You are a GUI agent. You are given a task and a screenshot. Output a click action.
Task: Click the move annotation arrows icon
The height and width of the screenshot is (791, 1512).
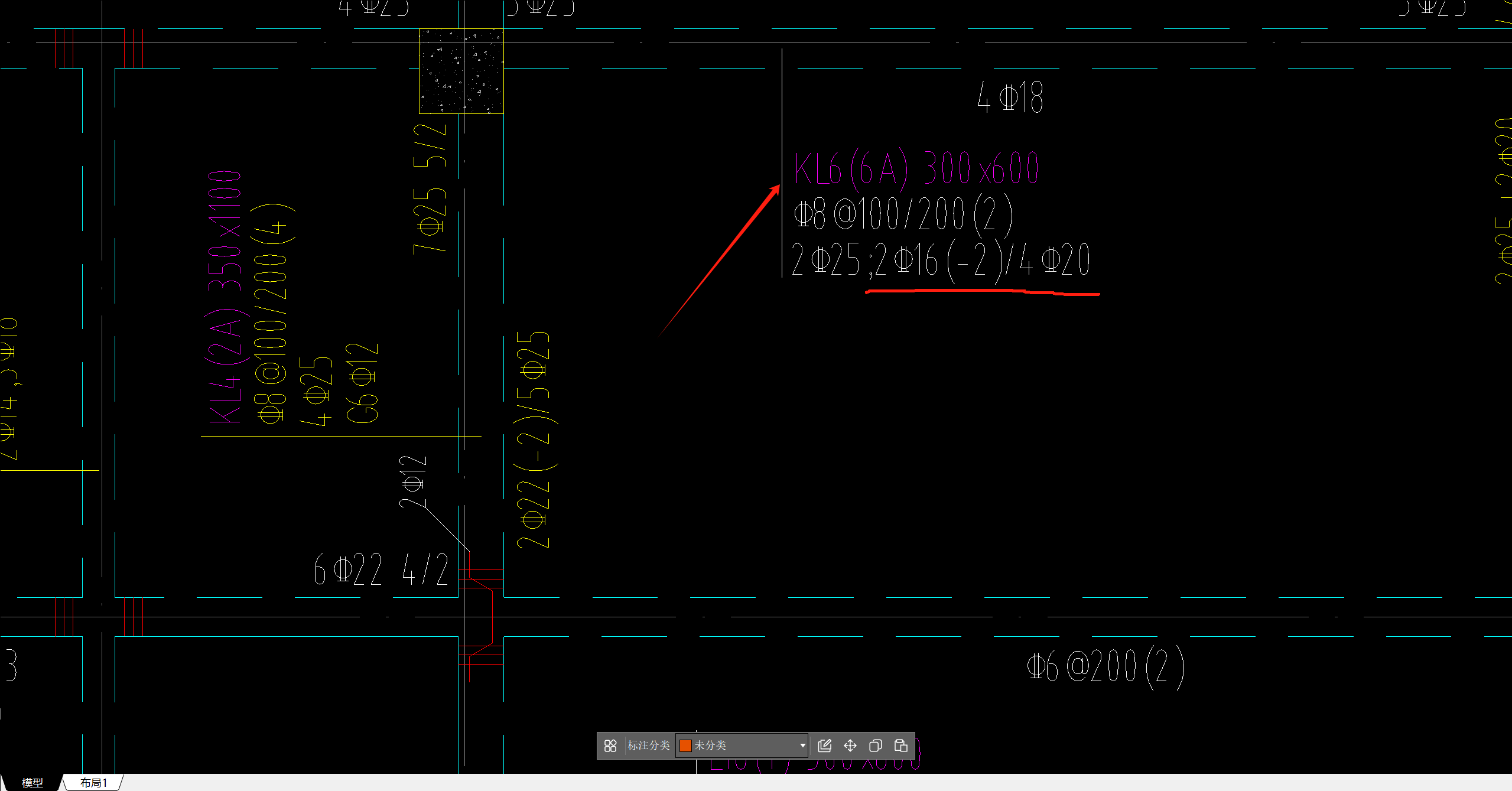click(850, 746)
